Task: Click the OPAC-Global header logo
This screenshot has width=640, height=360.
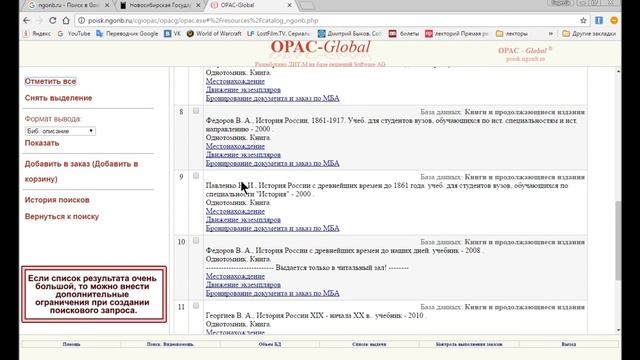Action: [x=320, y=47]
